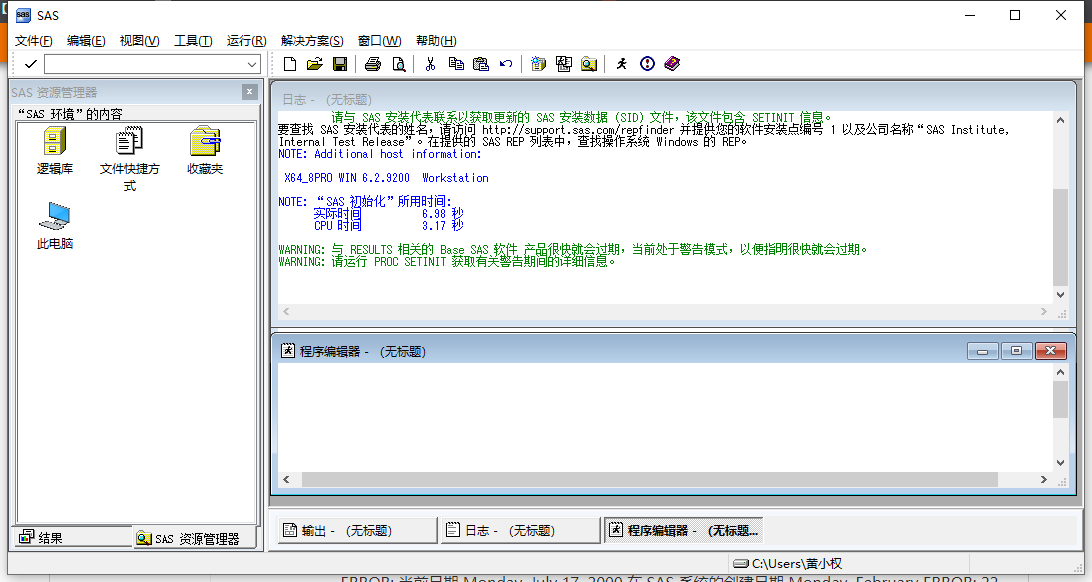Click the program editor window title icon
Viewport: 1092px width, 582px height.
288,350
